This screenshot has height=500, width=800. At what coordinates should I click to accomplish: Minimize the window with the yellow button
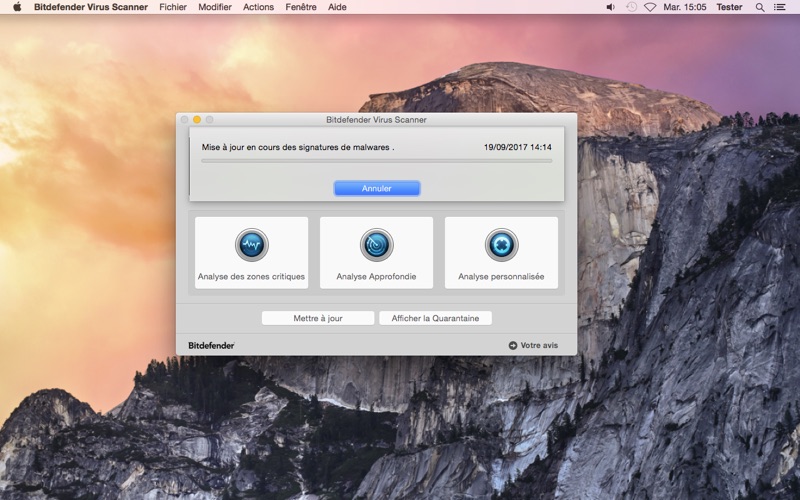click(197, 119)
